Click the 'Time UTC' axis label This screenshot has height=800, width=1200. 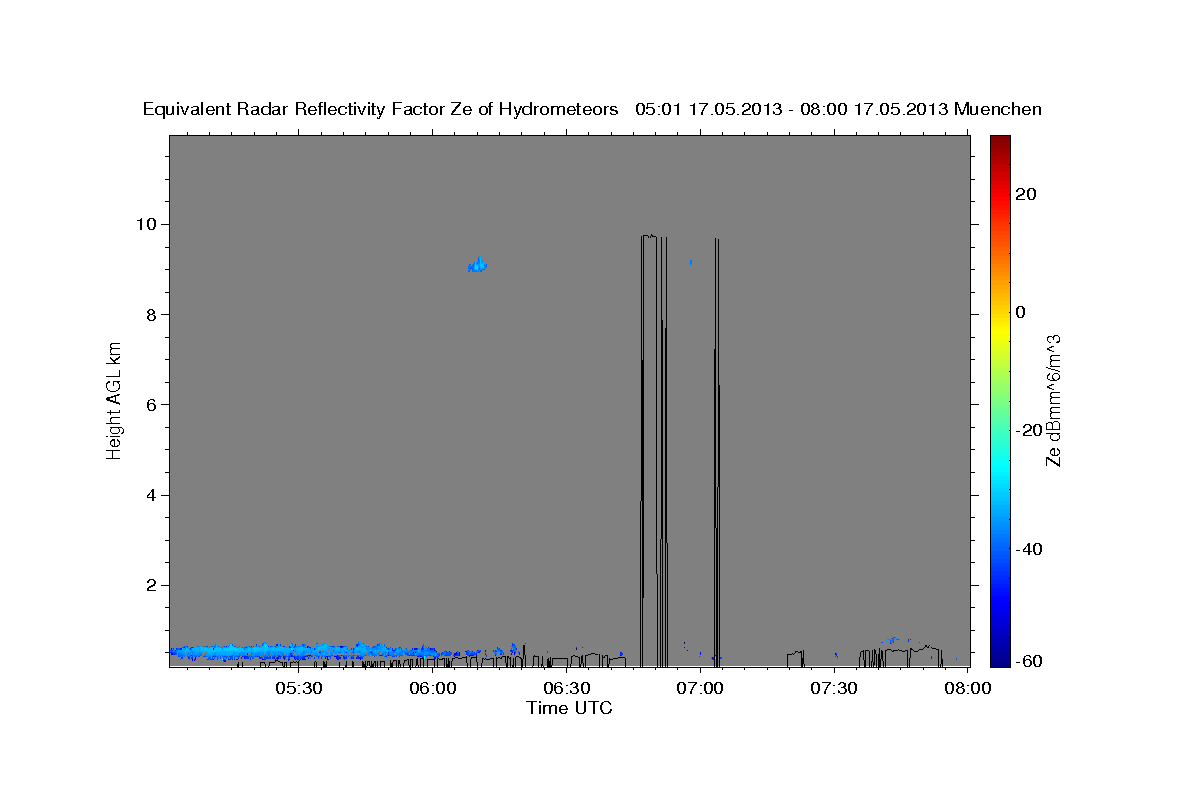[569, 708]
